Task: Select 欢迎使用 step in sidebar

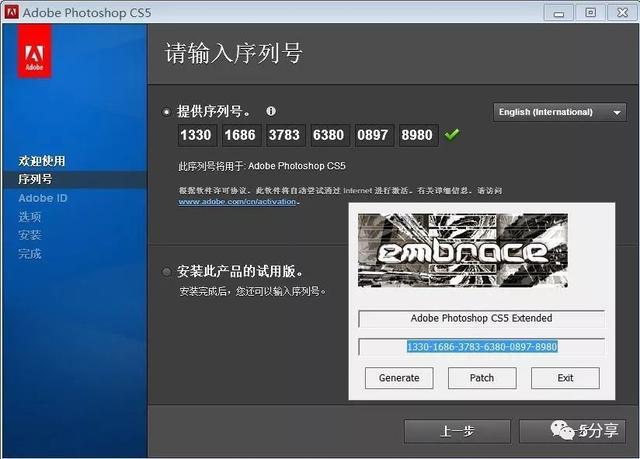Action: pos(42,161)
